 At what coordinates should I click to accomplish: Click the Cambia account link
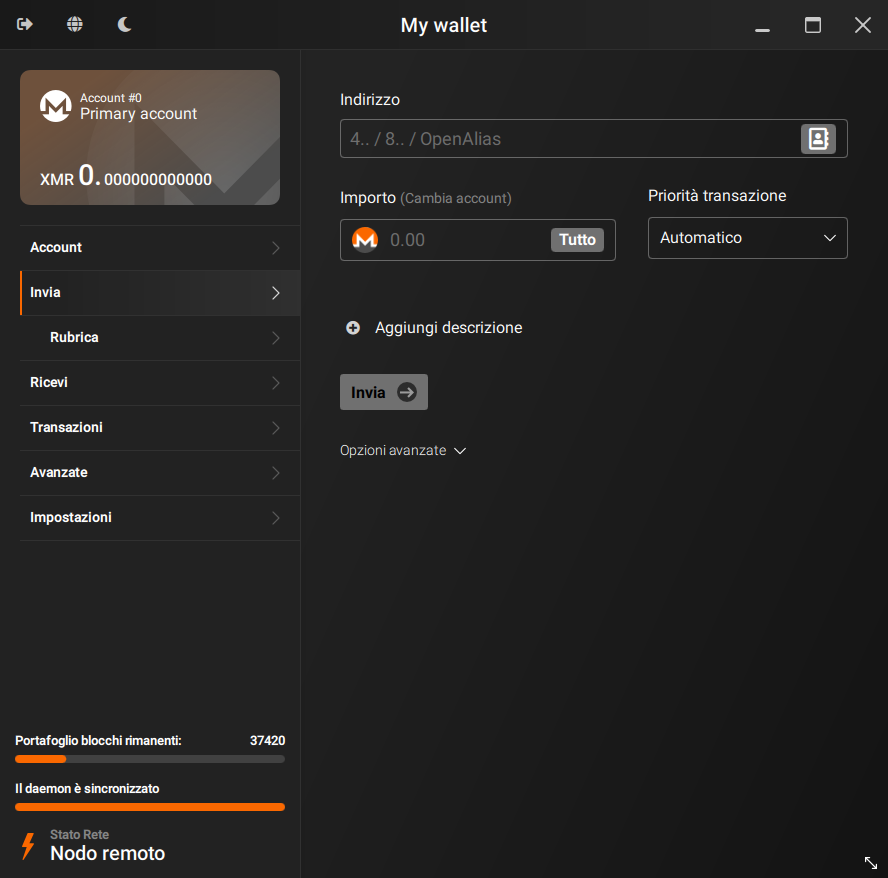(x=456, y=198)
